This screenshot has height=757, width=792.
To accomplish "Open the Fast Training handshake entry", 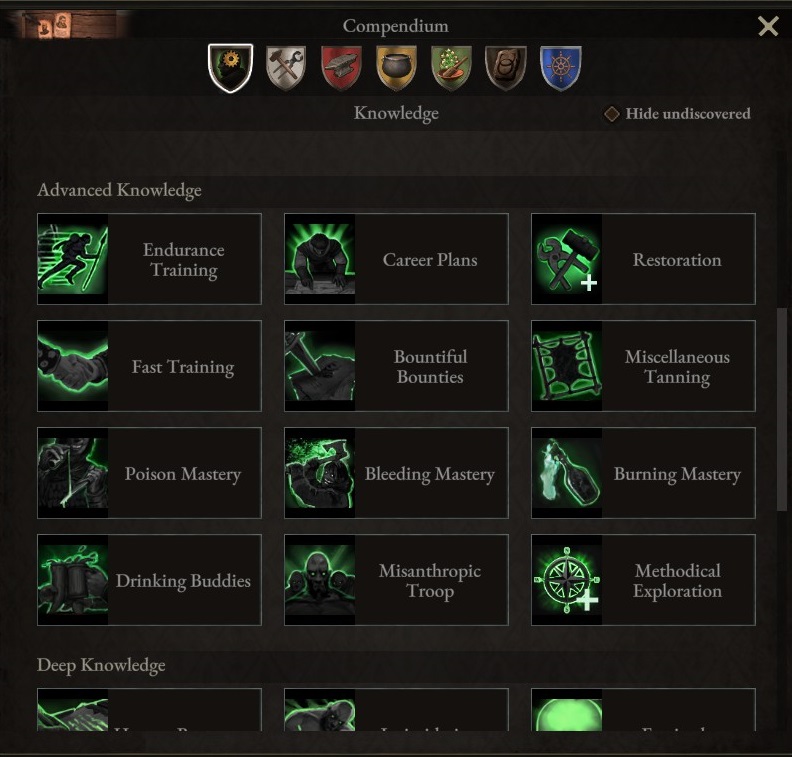I will 150,366.
